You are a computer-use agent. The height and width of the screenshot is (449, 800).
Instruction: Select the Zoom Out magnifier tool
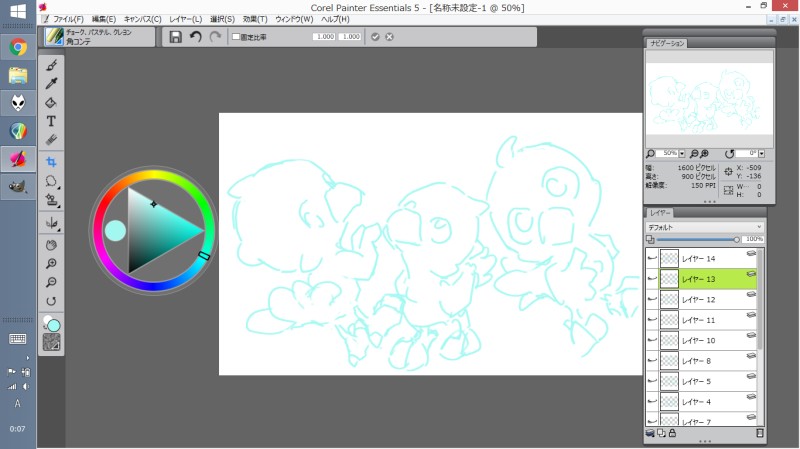(51, 282)
